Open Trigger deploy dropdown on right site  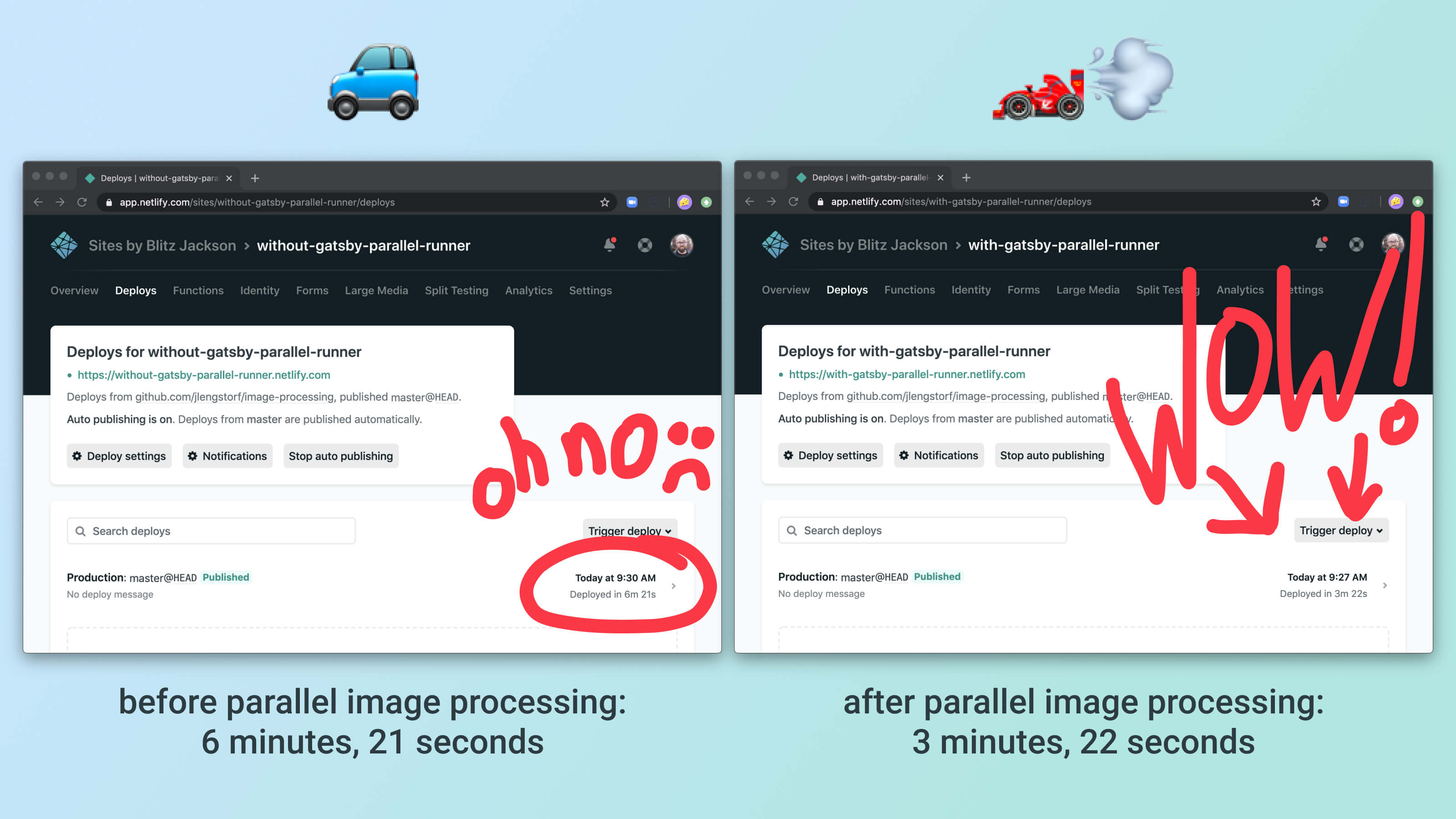click(1339, 530)
